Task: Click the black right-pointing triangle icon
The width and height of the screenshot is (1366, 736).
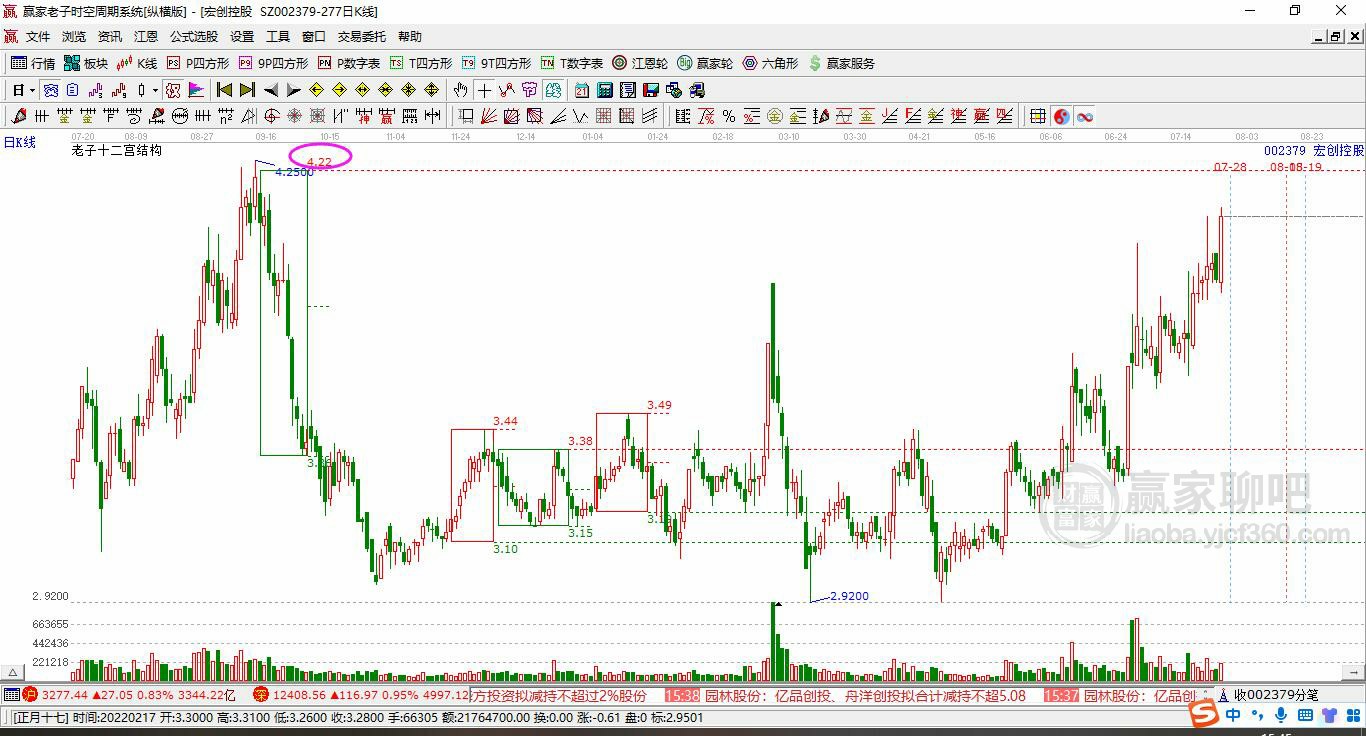Action: tap(294, 90)
